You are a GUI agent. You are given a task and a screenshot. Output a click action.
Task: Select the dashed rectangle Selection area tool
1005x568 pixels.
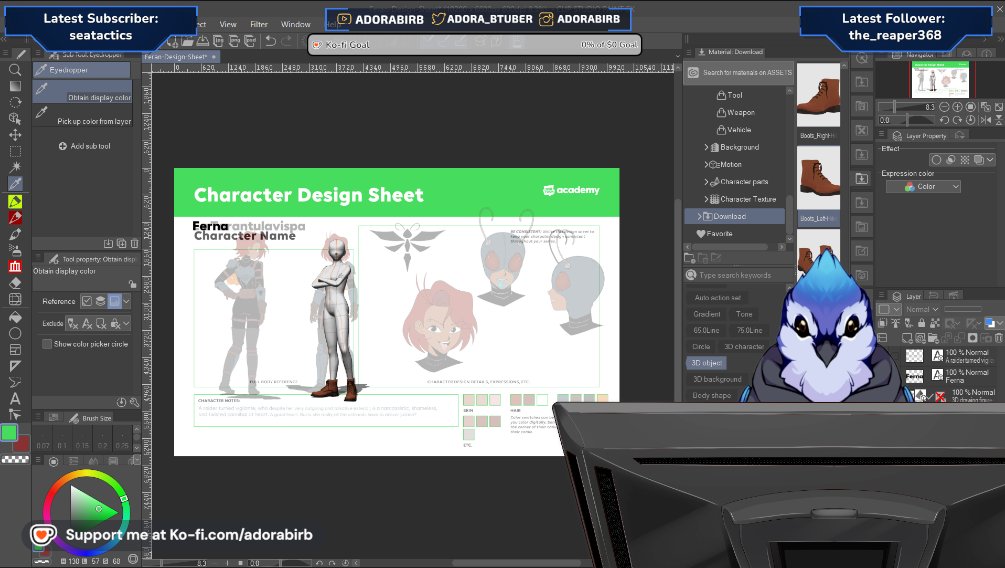[15, 151]
